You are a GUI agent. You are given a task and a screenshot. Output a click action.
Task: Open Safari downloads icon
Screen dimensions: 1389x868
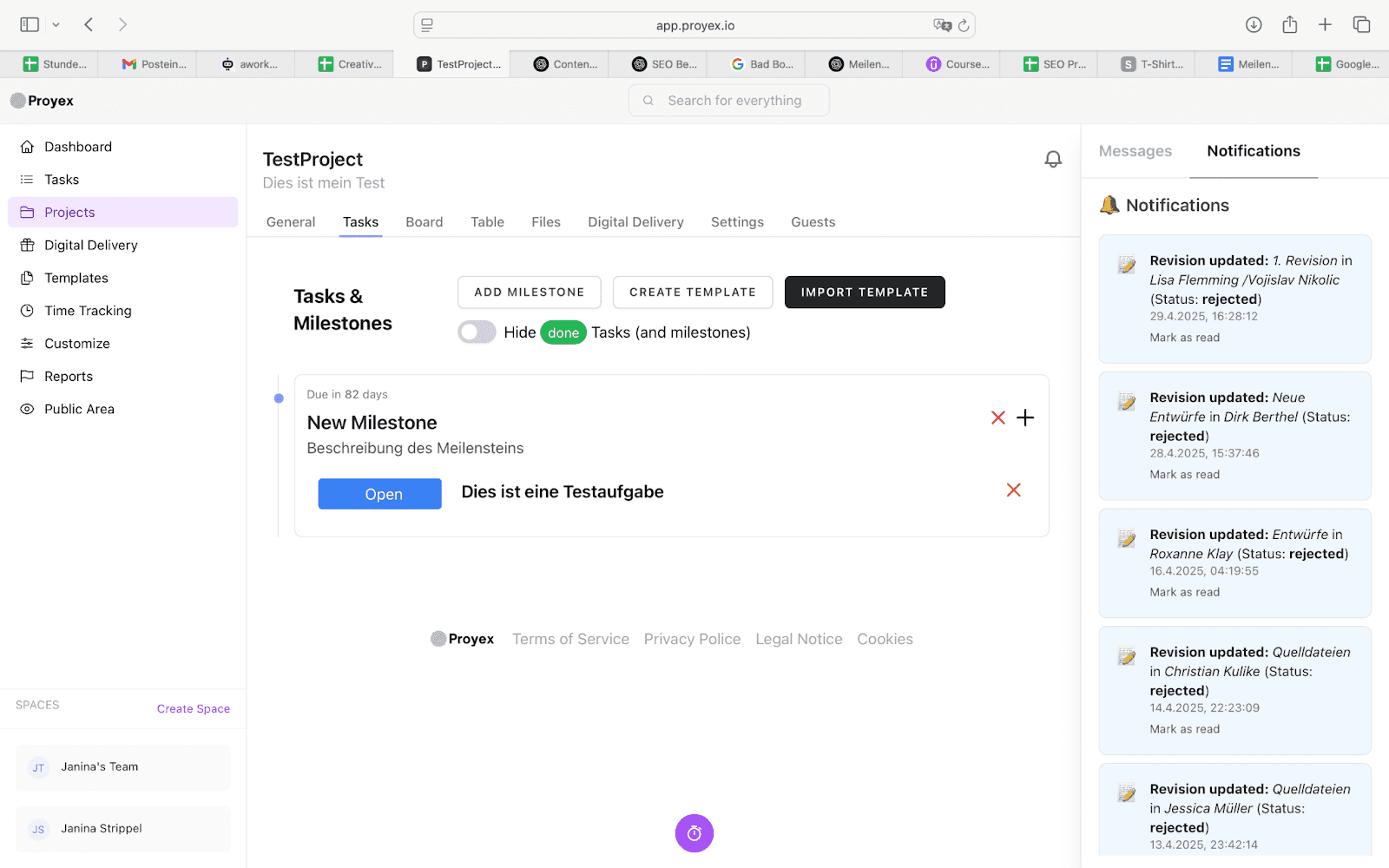(x=1254, y=24)
